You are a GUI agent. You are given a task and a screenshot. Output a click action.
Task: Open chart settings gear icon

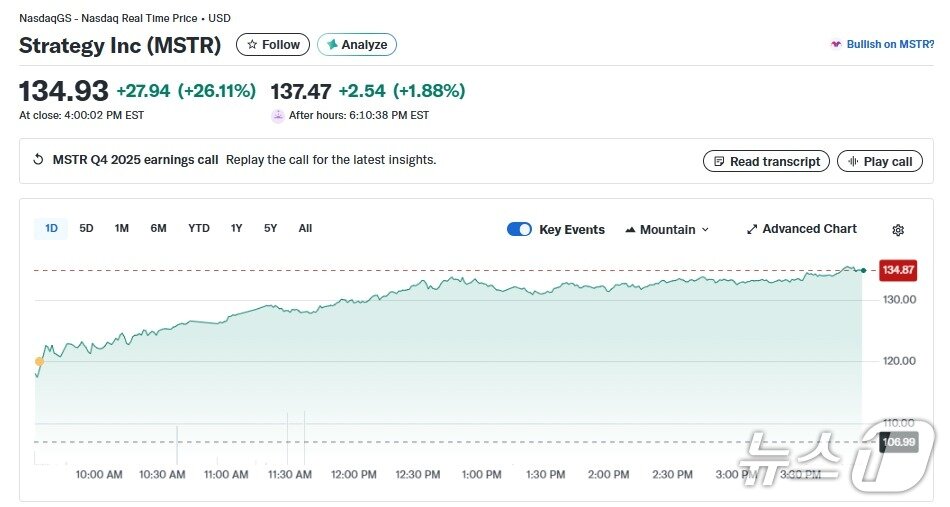[x=898, y=230]
